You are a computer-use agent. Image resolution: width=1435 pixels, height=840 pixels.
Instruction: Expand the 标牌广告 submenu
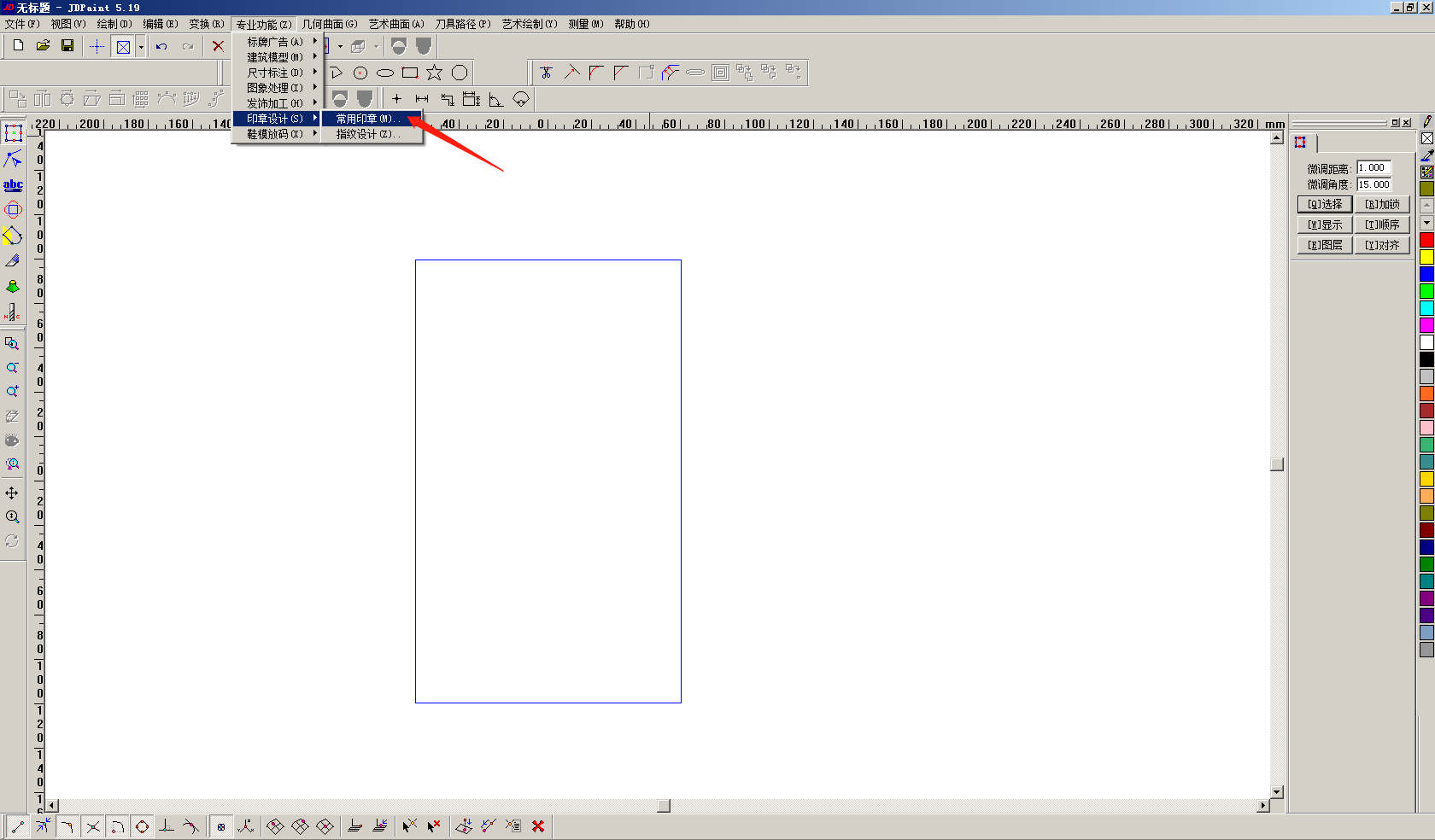[x=276, y=42]
